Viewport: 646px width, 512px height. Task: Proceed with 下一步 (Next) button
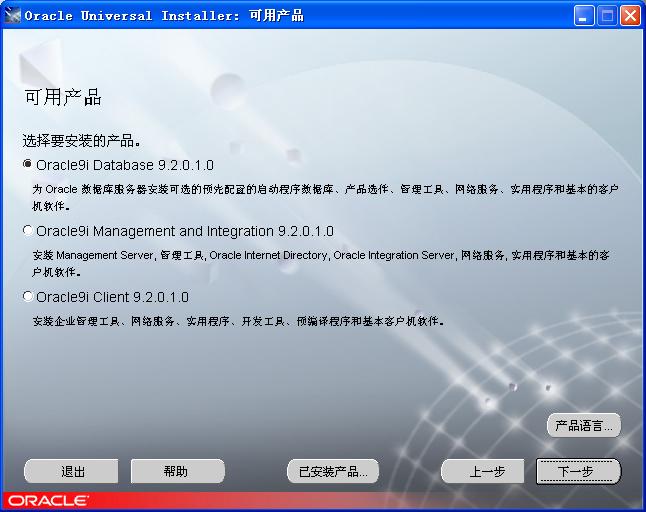578,471
